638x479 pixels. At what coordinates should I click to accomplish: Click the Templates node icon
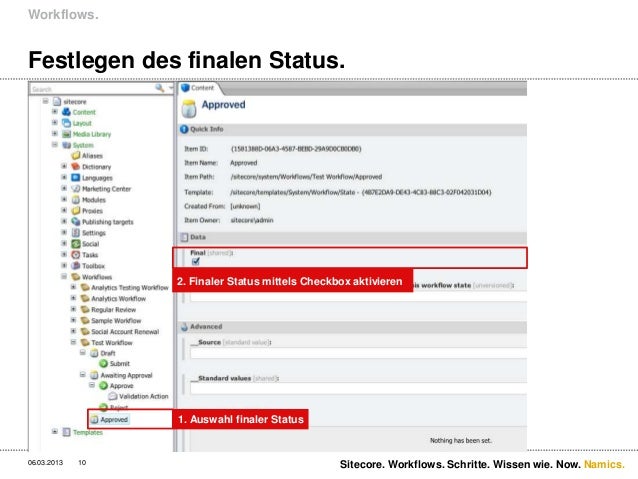(66, 432)
